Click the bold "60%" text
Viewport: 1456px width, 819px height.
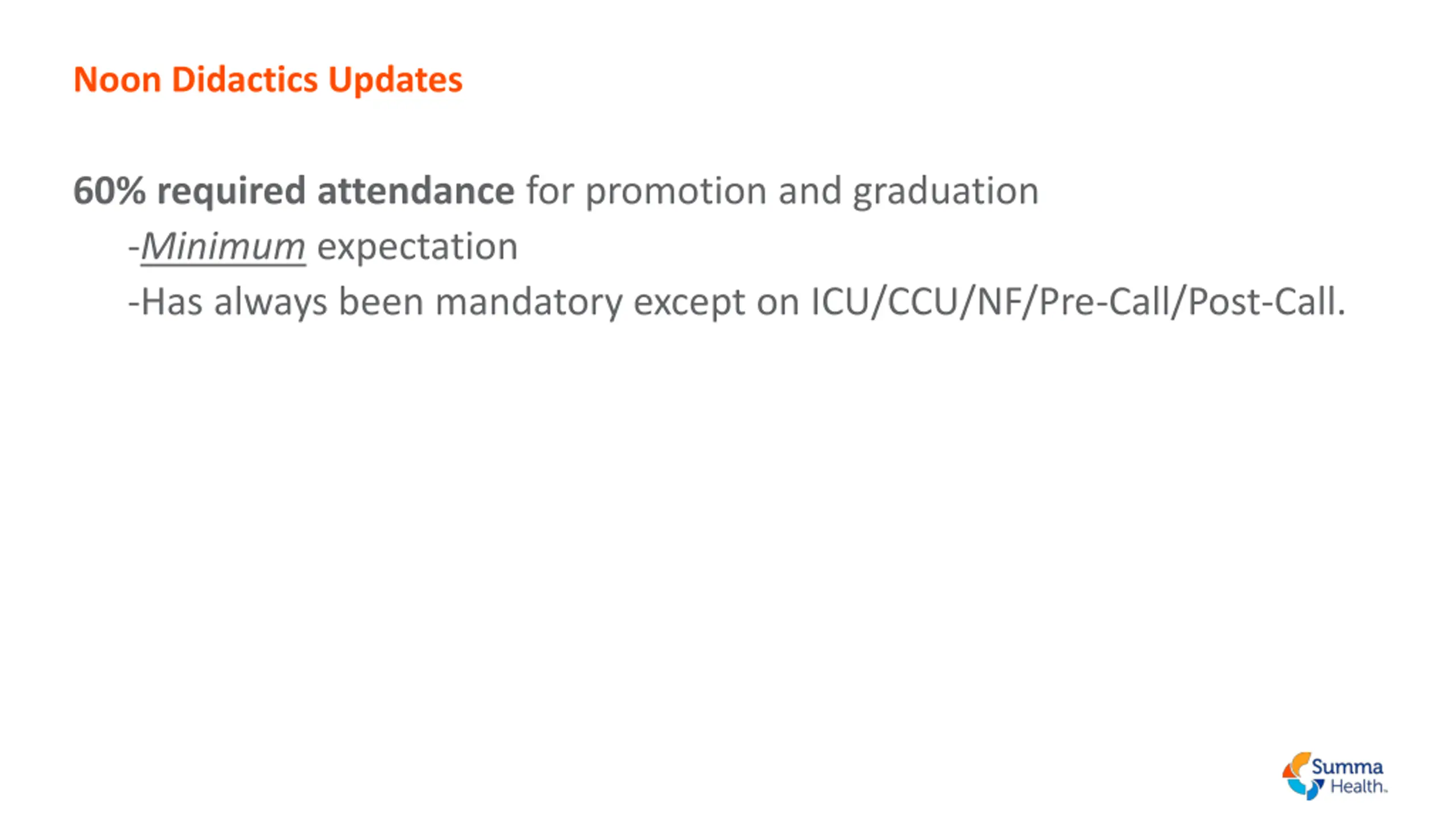[109, 191]
